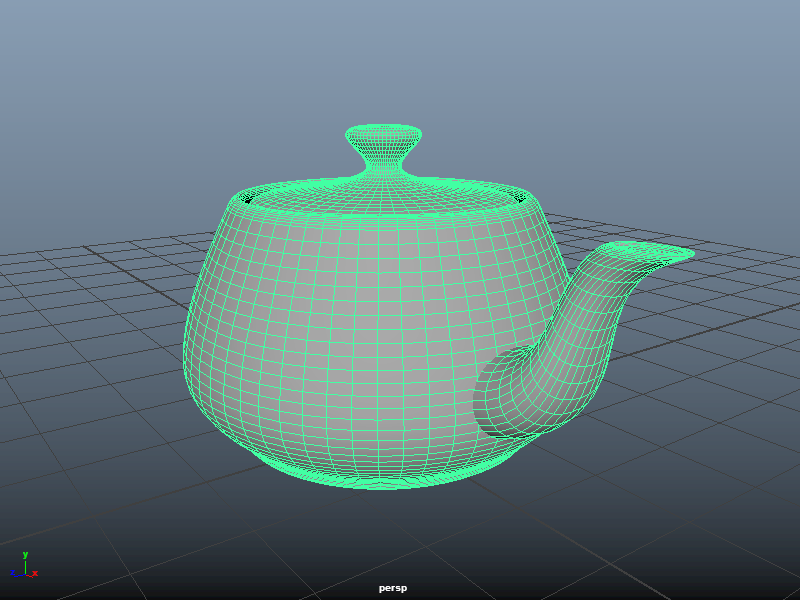Click the persp camera name label
800x600 pixels.
(x=392, y=588)
